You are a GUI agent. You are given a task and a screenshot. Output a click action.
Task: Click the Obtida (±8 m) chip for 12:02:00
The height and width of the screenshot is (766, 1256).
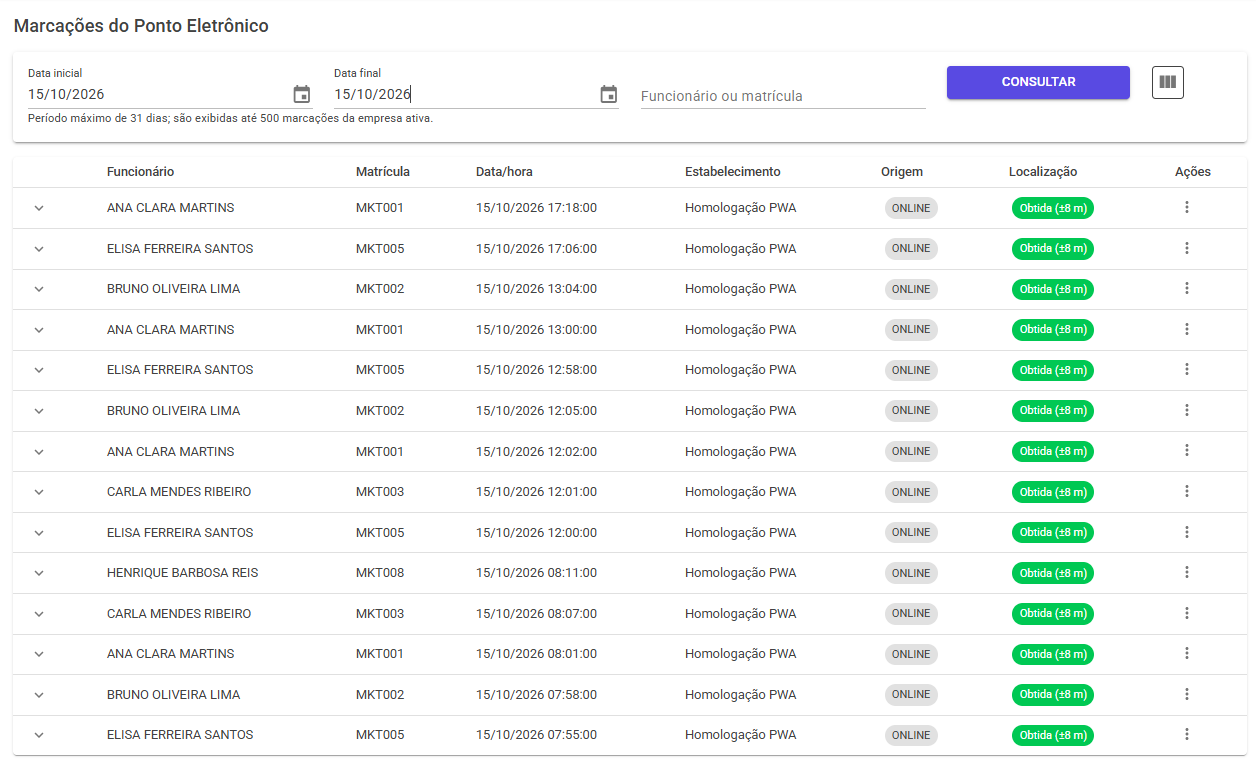click(1053, 451)
